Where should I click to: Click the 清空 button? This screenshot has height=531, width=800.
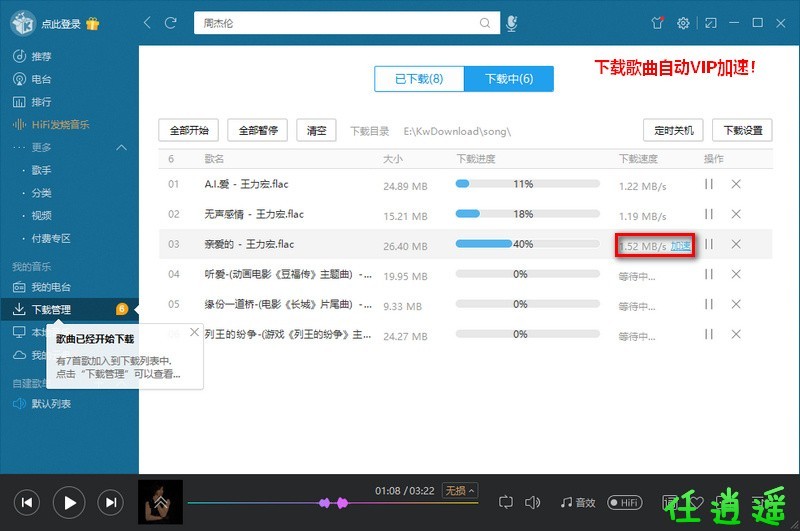[x=316, y=131]
